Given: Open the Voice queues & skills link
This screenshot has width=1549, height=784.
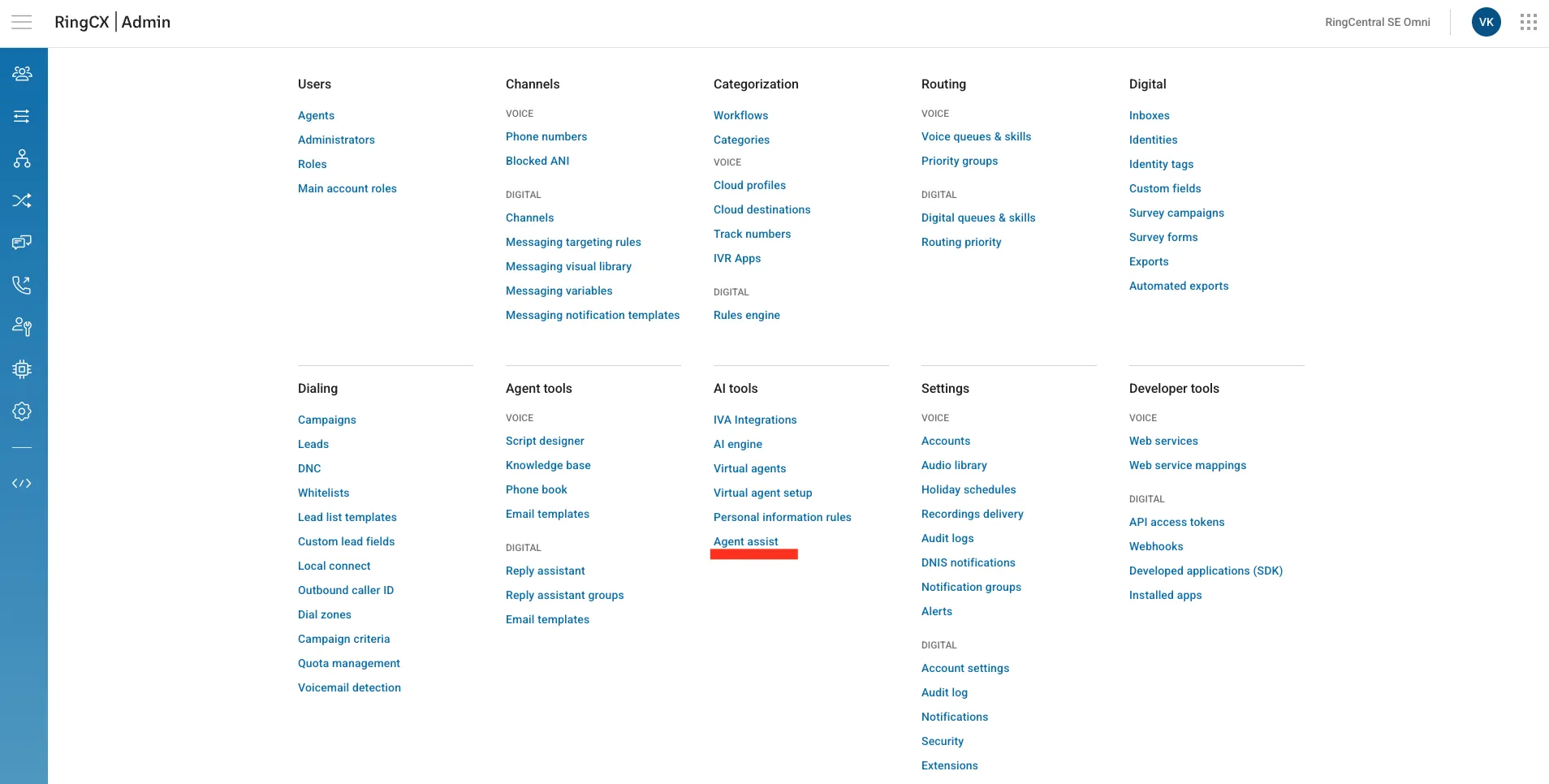Looking at the screenshot, I should (x=976, y=136).
